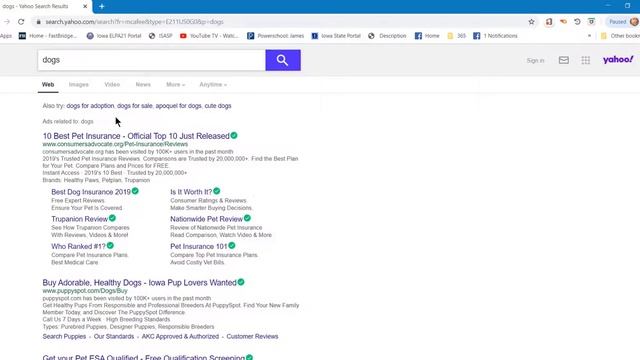Click the blue search magnifier button

tap(283, 60)
